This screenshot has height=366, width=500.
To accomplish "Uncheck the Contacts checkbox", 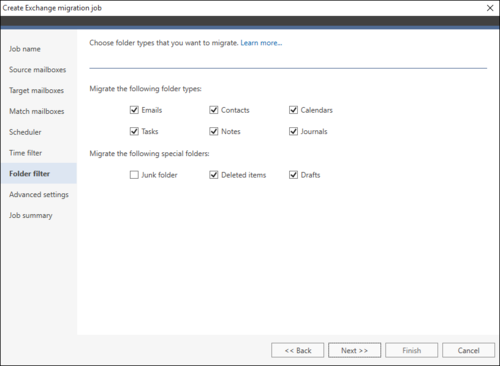I will [214, 110].
